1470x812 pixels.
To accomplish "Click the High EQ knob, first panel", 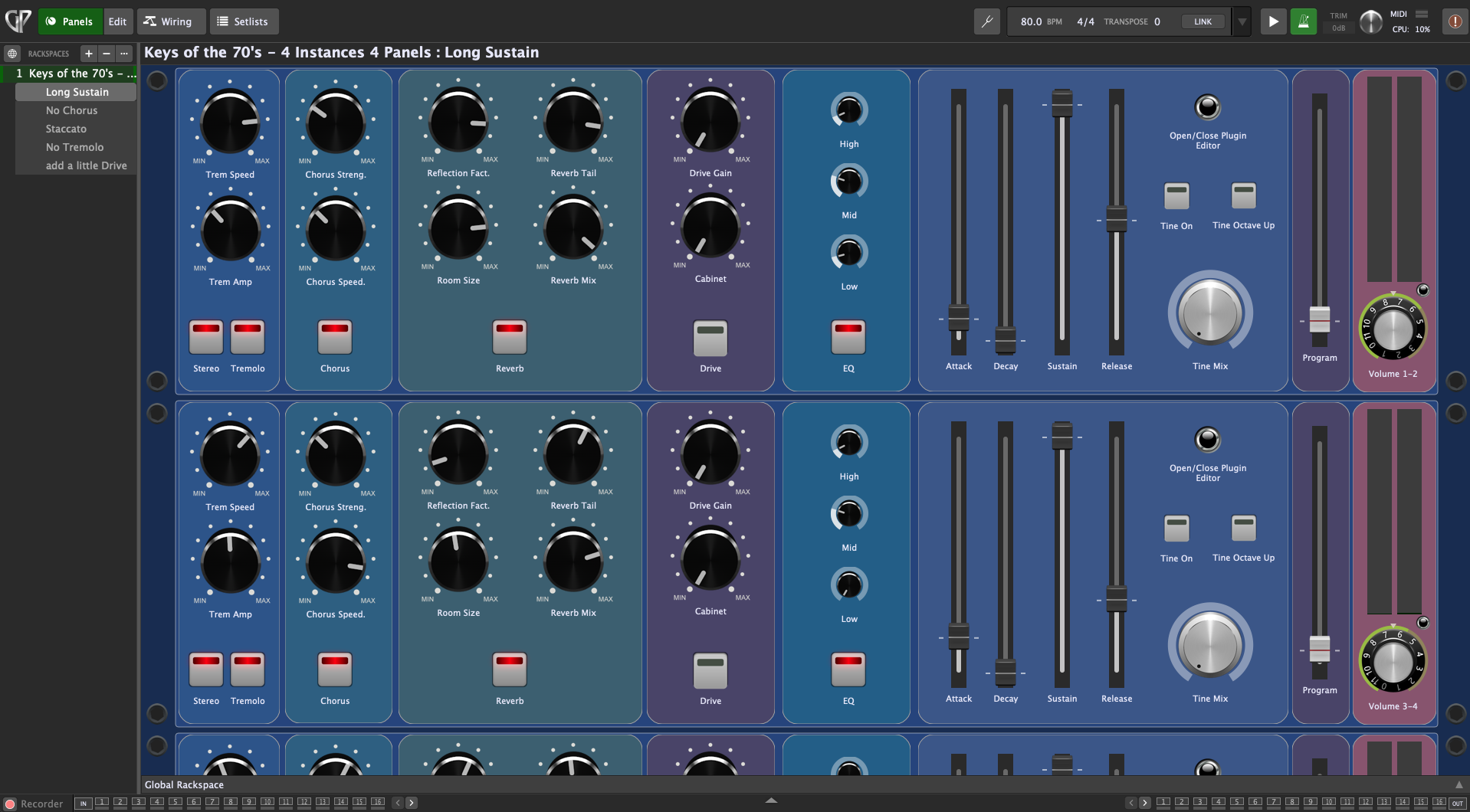I will coord(849,110).
